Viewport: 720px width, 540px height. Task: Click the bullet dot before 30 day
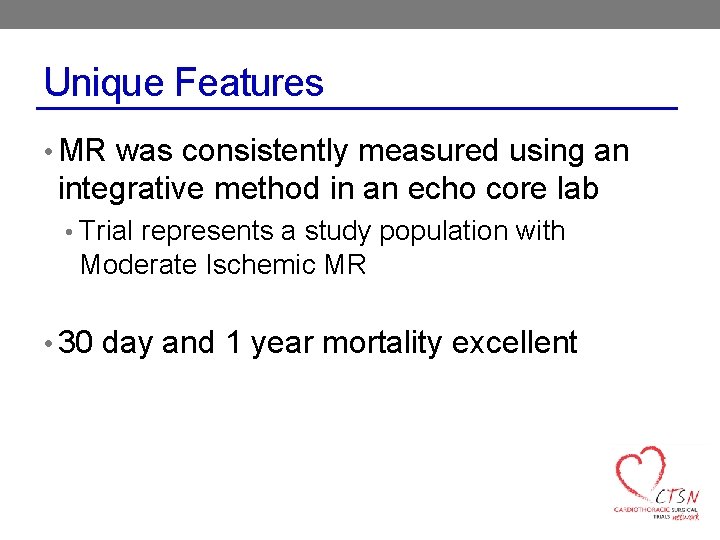click(x=50, y=345)
